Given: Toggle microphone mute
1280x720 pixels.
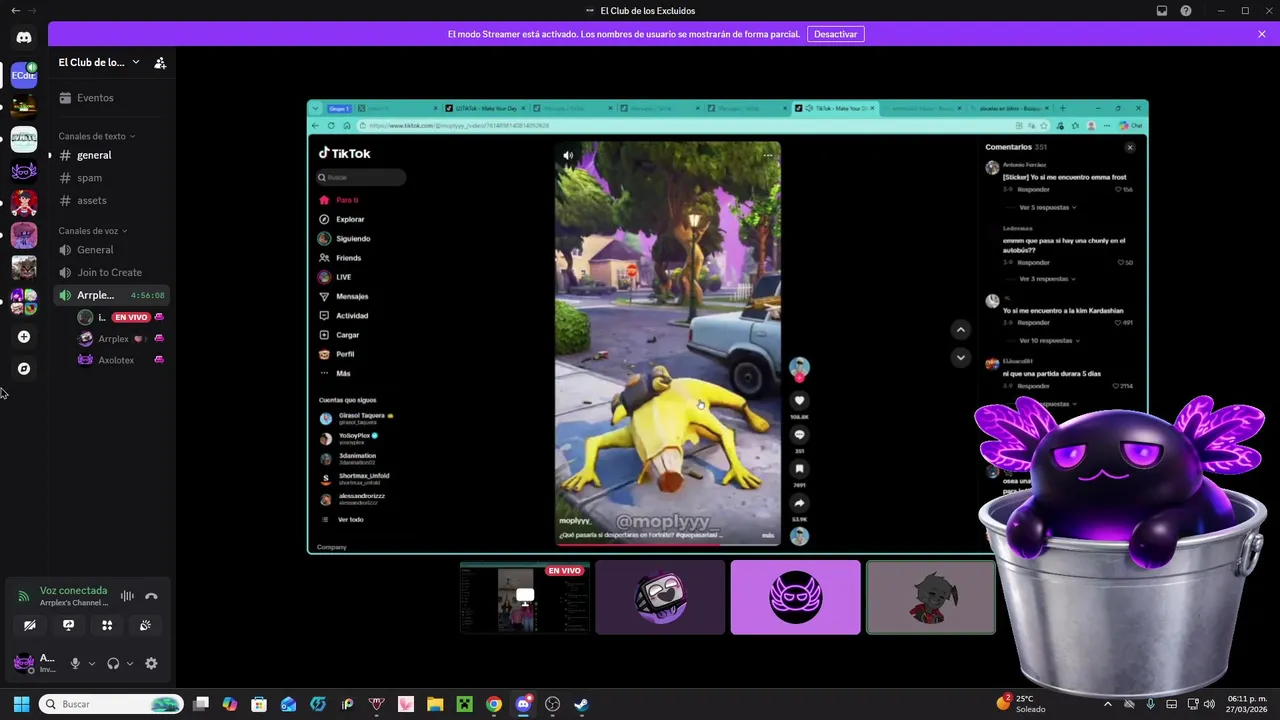Looking at the screenshot, I should (x=75, y=663).
